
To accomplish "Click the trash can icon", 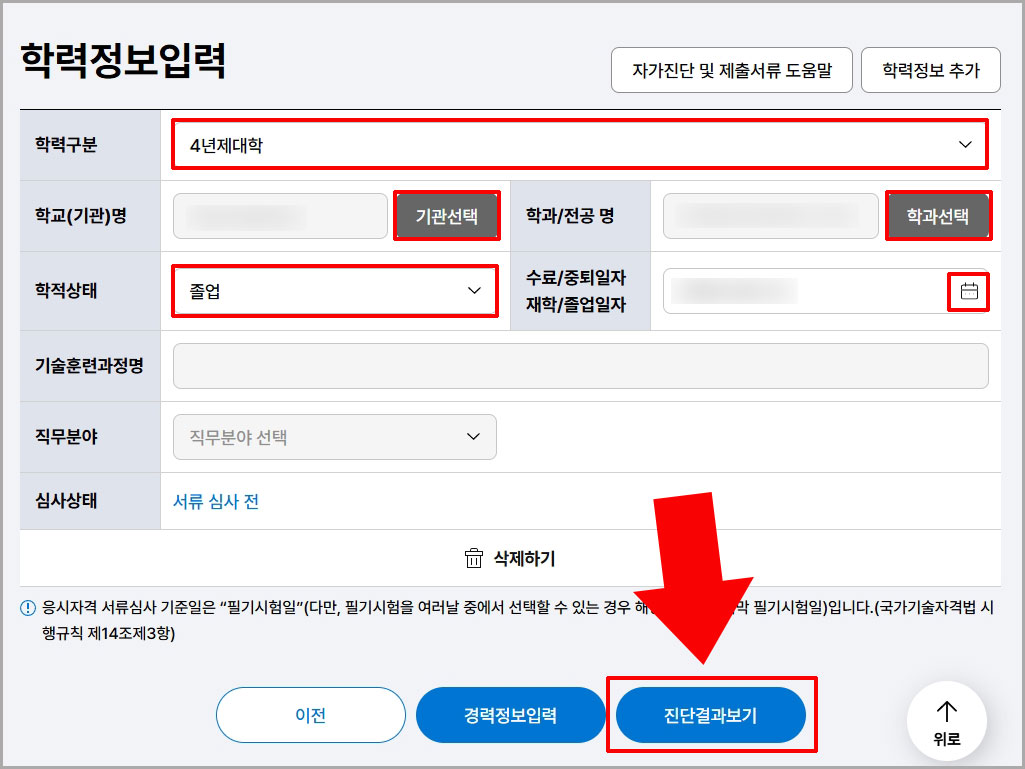I will (x=474, y=558).
